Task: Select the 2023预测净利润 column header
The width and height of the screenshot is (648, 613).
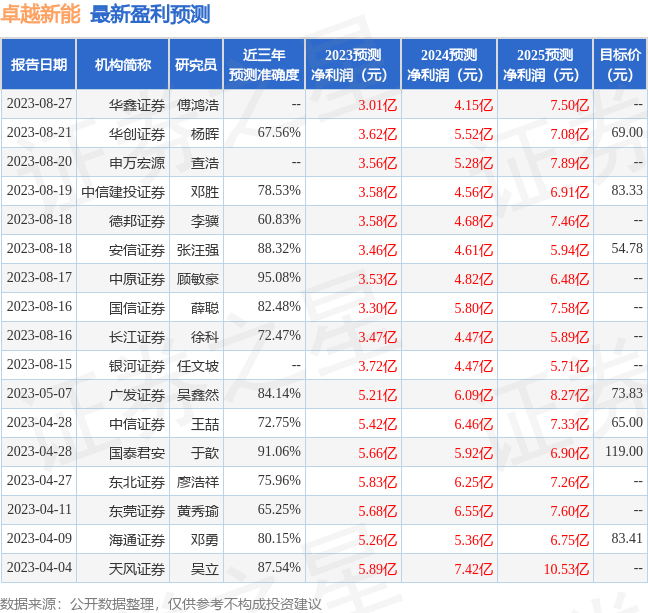Action: 353,64
